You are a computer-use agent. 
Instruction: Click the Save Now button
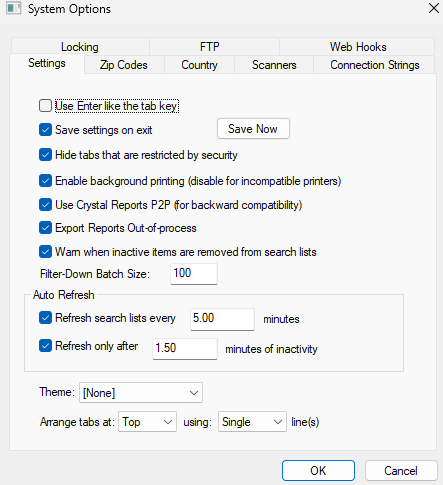pos(253,129)
